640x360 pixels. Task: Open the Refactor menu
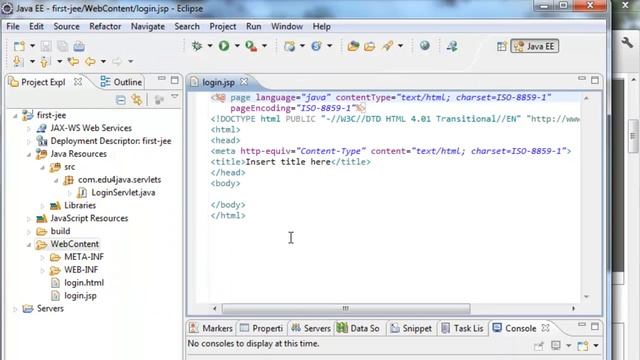105,27
